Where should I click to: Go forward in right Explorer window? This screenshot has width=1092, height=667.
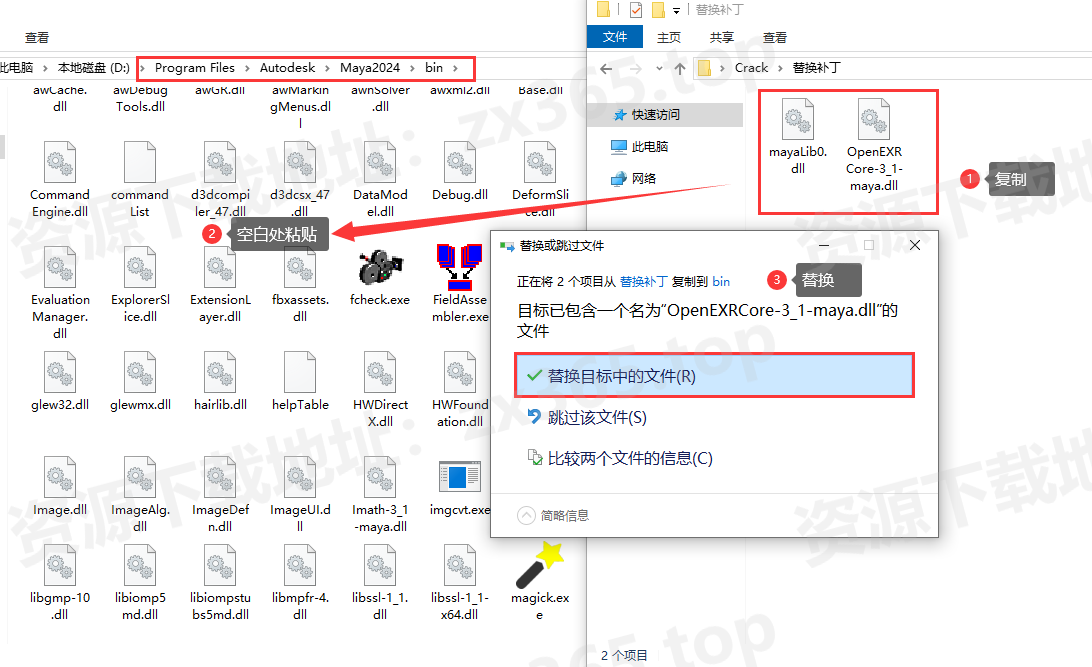pyautogui.click(x=635, y=68)
